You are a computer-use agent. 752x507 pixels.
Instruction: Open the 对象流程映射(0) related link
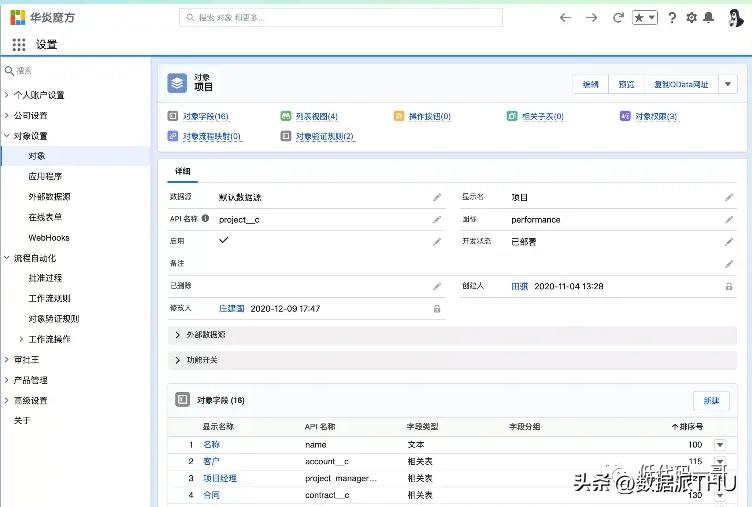(212, 137)
